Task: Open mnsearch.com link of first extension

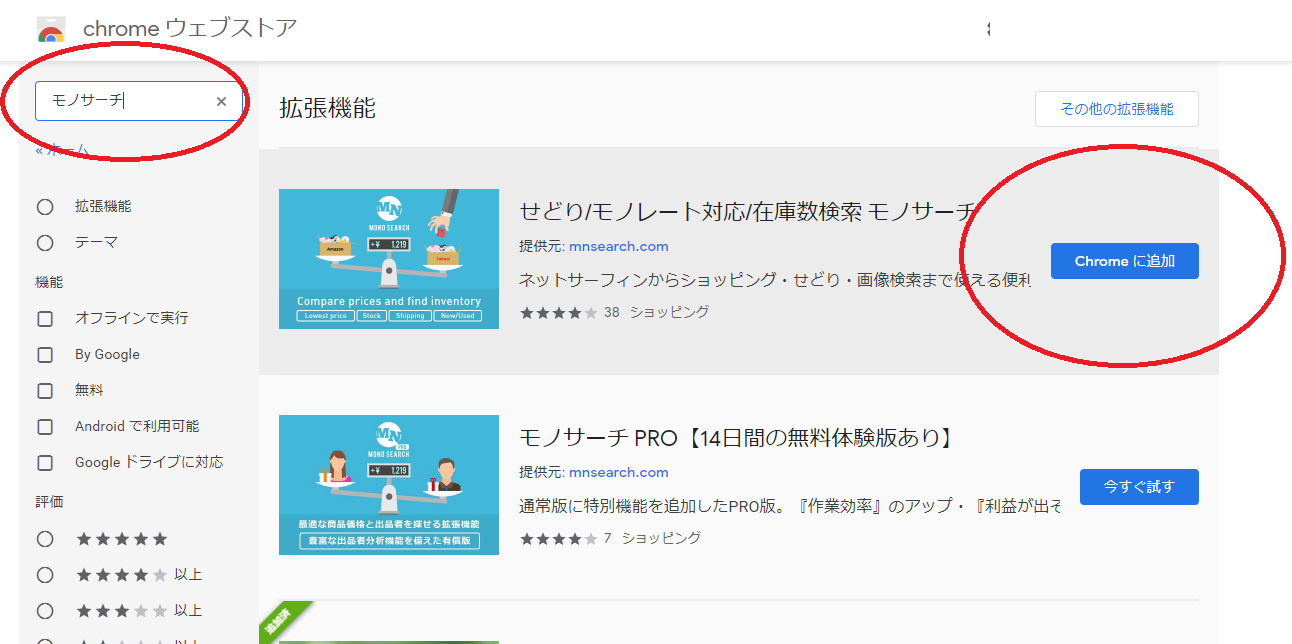Action: click(618, 246)
